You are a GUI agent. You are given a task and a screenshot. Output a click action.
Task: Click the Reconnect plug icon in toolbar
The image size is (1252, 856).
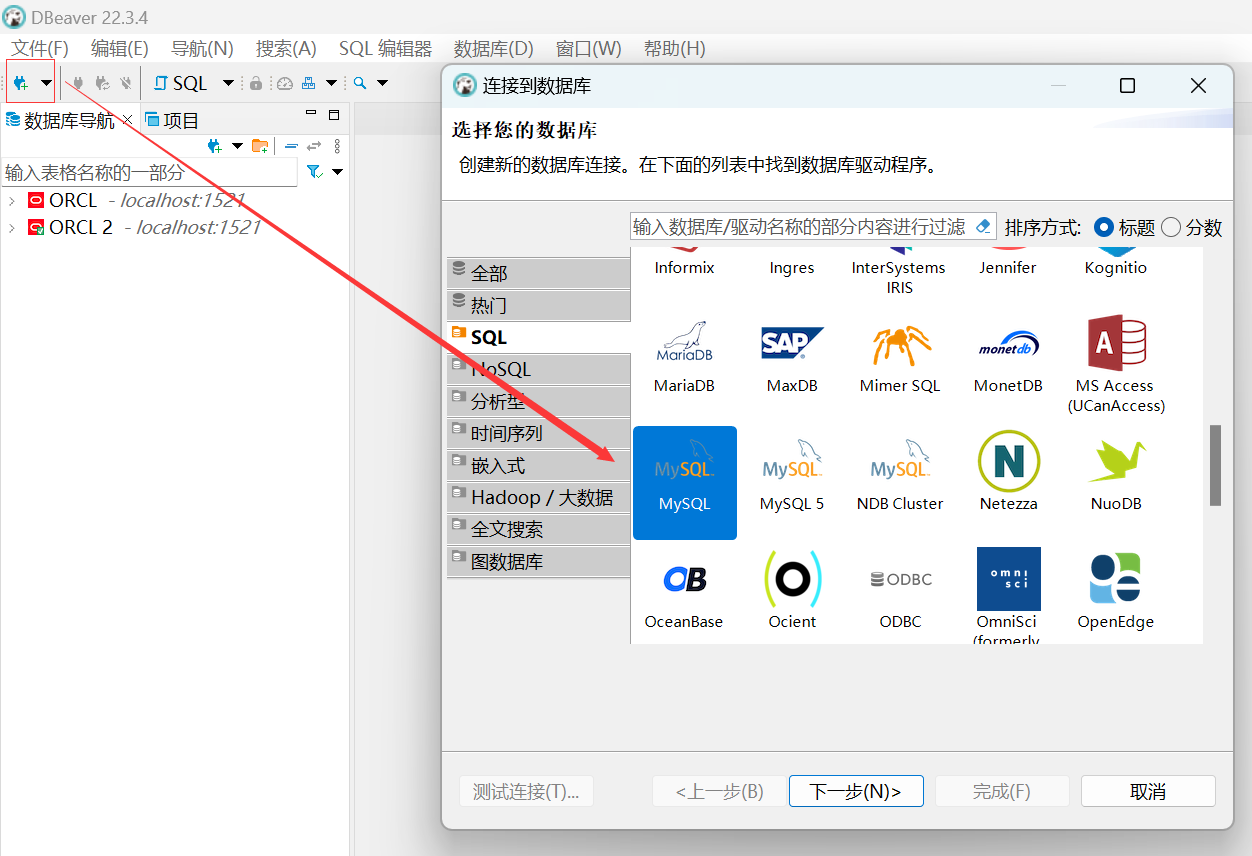(102, 83)
